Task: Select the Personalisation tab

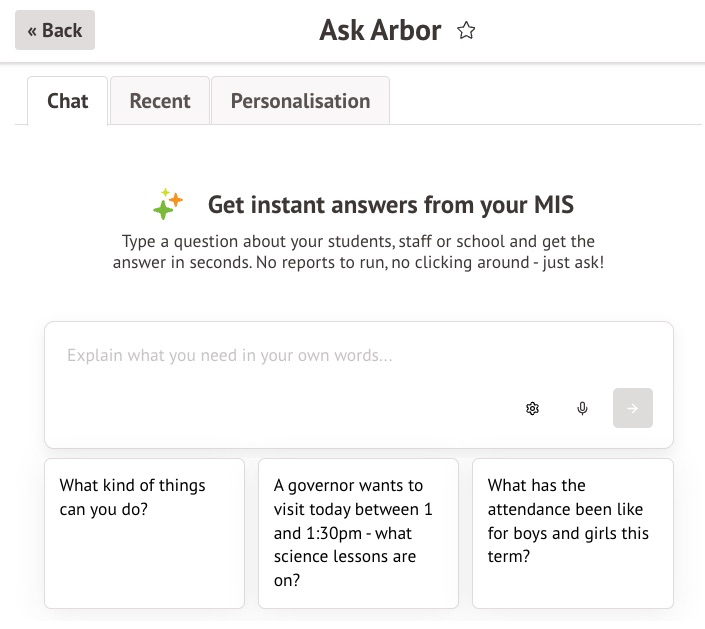Action: (x=300, y=101)
